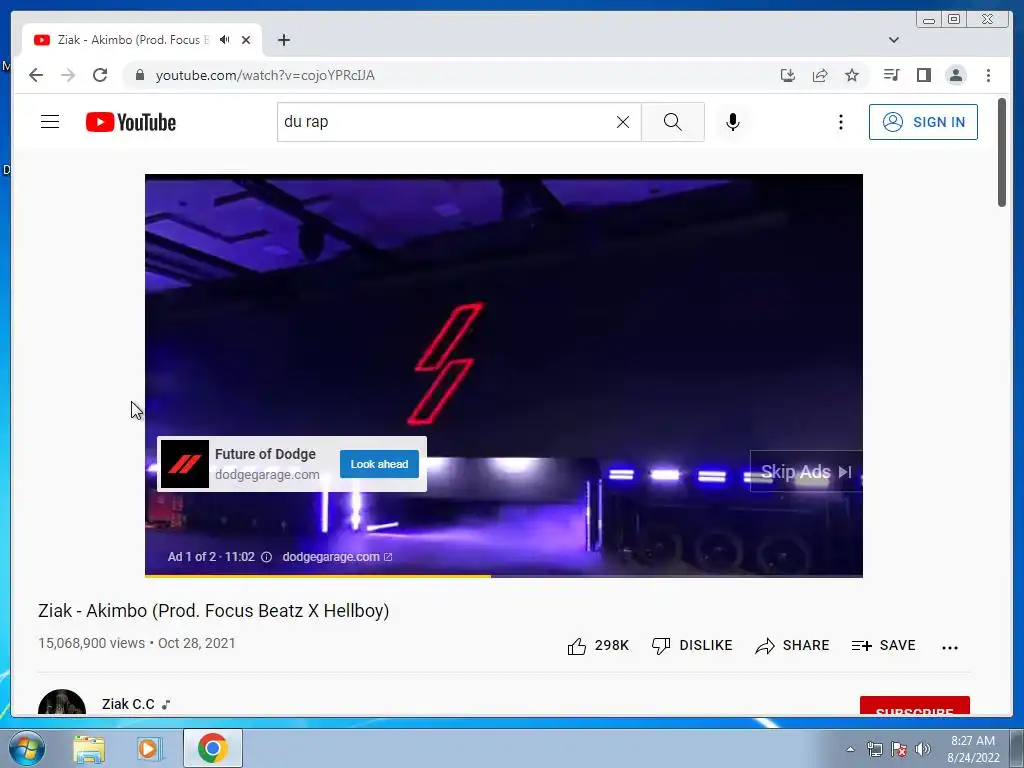1024x768 pixels.
Task: Reload the page with refresh icon
Action: [100, 75]
